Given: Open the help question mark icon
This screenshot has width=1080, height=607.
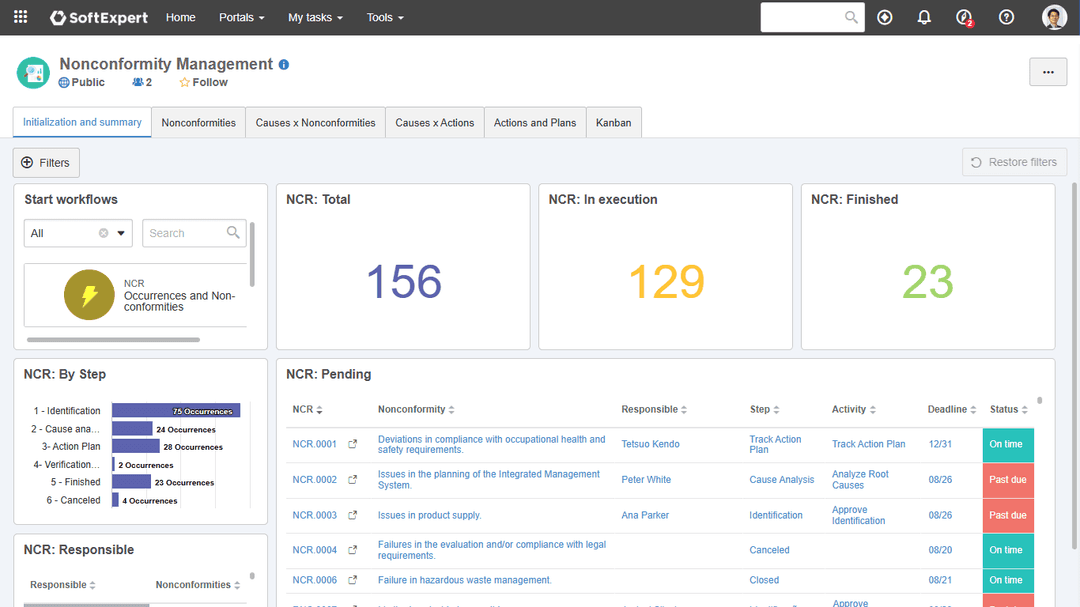Looking at the screenshot, I should click(1006, 17).
